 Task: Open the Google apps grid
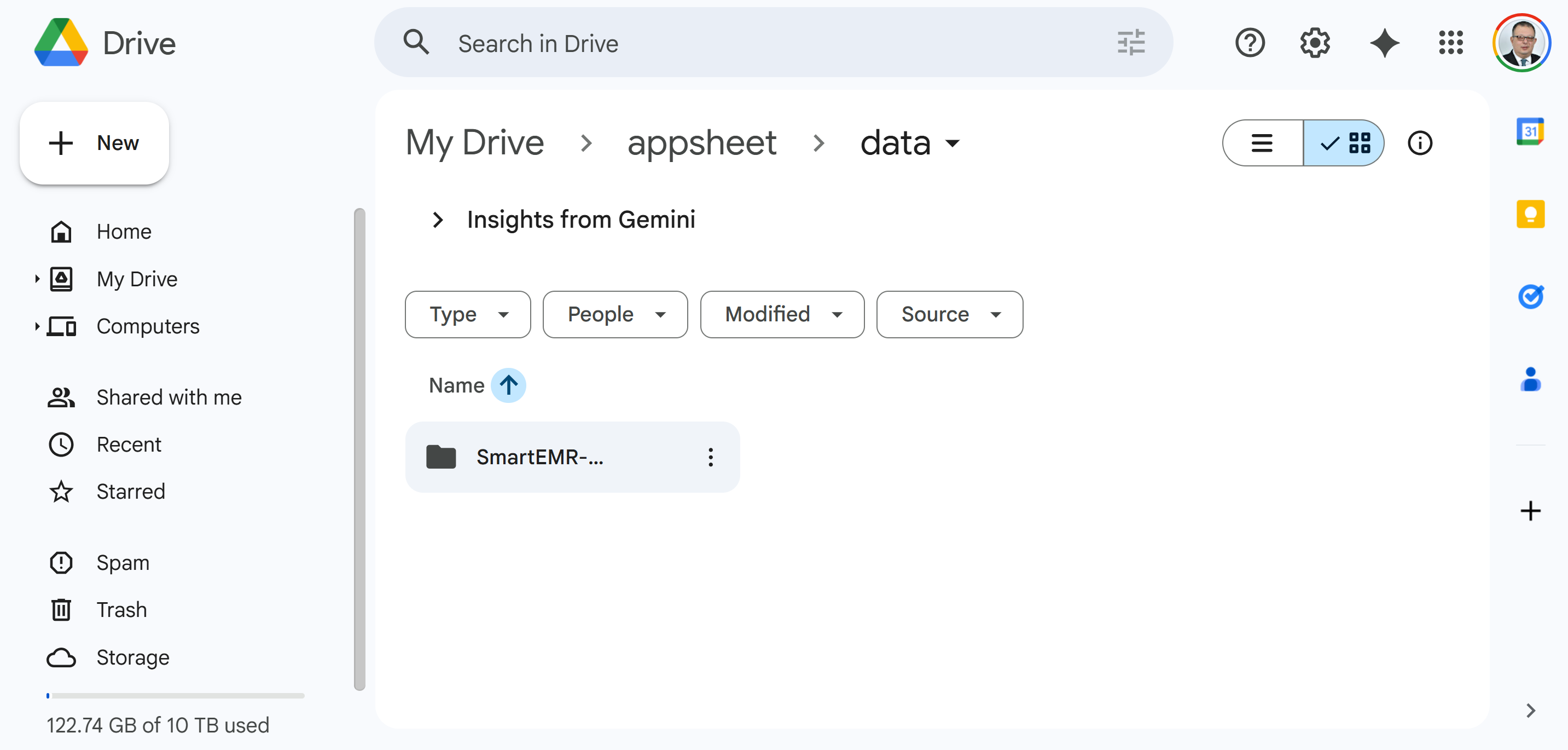(x=1450, y=43)
